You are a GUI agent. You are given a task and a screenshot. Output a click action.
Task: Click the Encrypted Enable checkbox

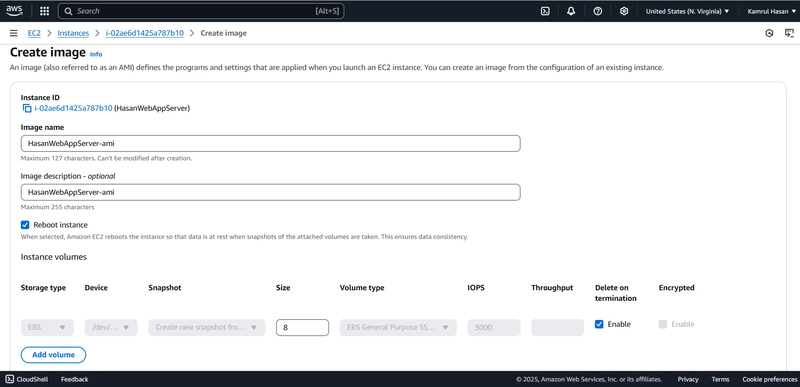click(x=663, y=324)
